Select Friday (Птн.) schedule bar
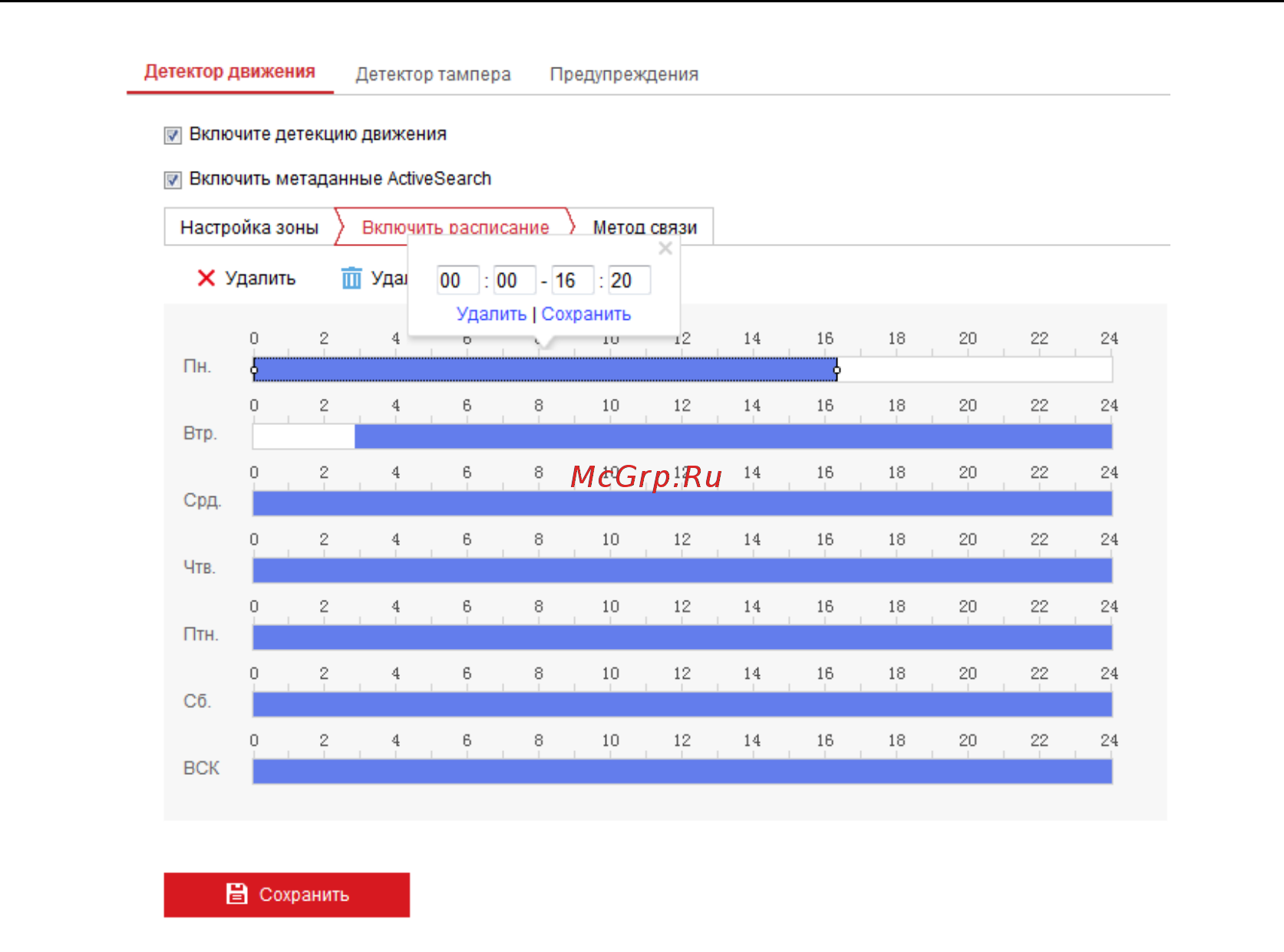 point(682,637)
